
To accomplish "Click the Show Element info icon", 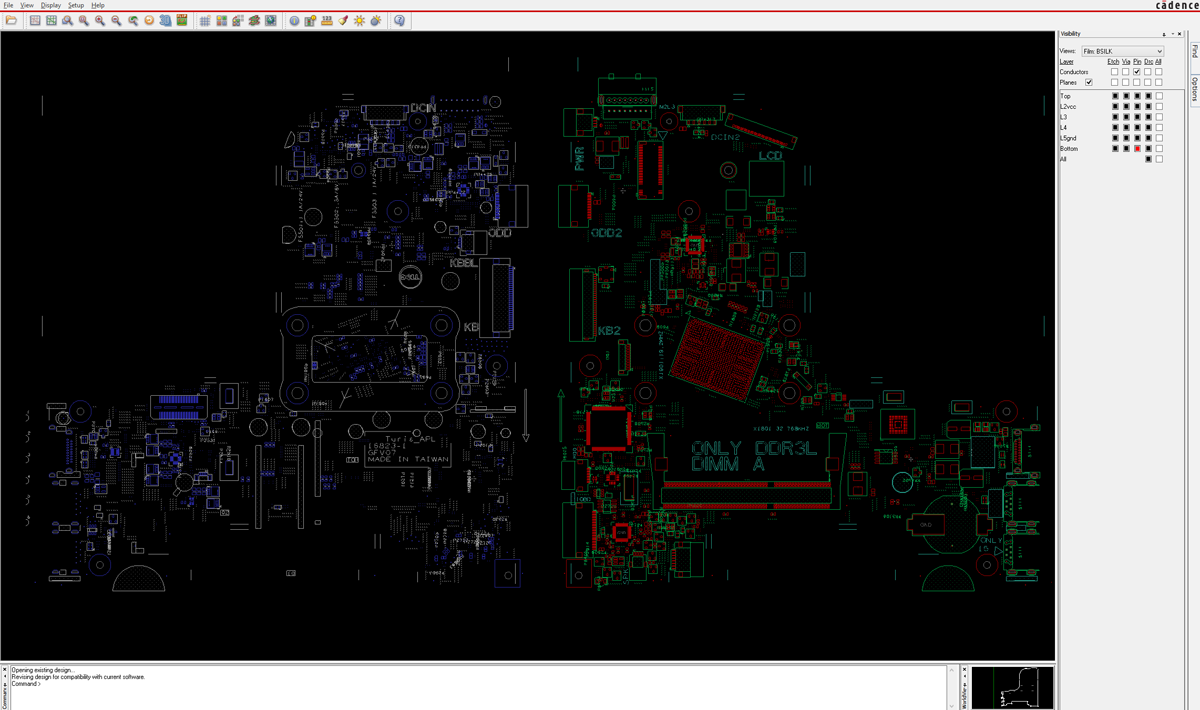I will [x=294, y=20].
